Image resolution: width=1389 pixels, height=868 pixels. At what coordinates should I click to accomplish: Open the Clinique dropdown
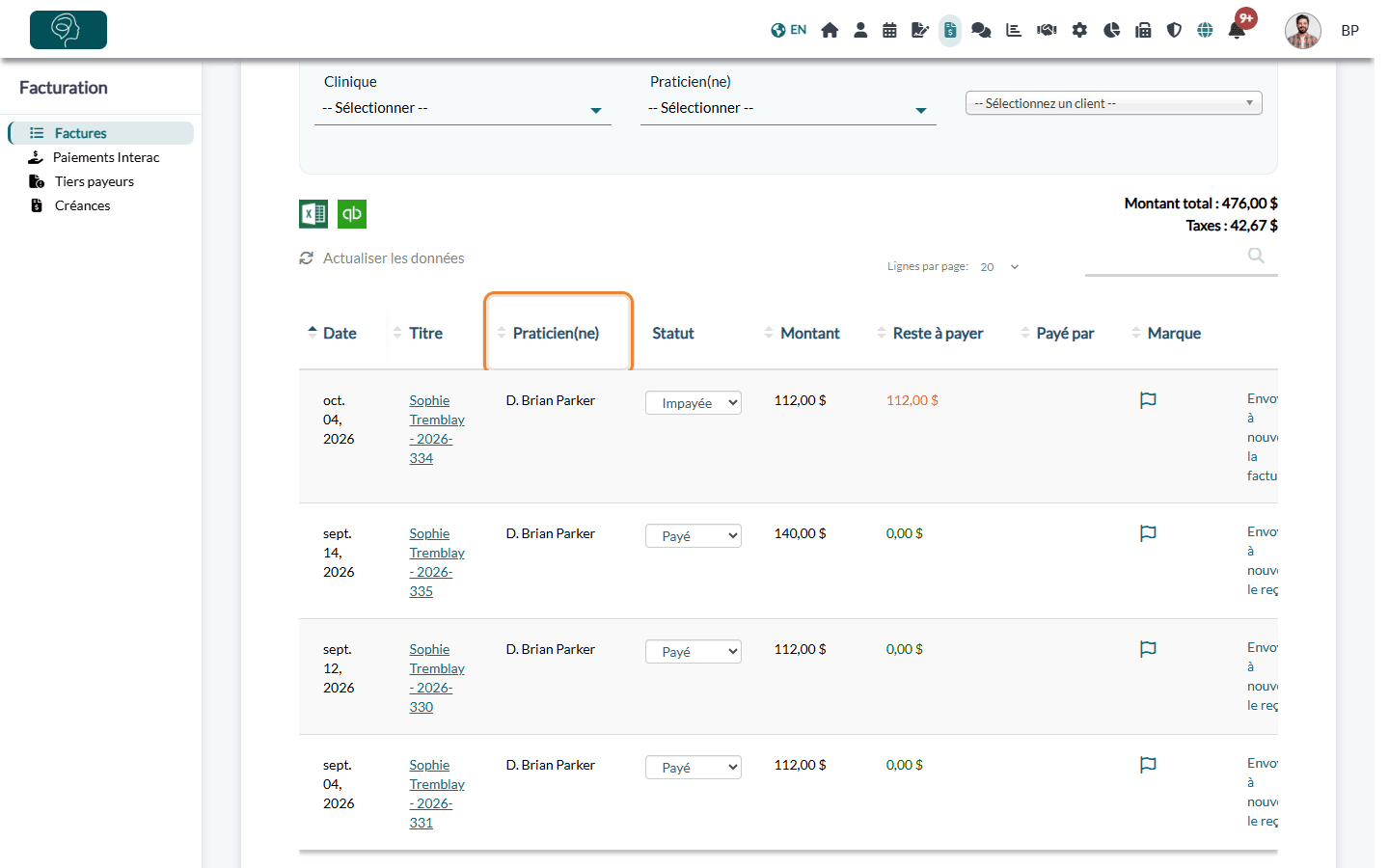pos(463,109)
